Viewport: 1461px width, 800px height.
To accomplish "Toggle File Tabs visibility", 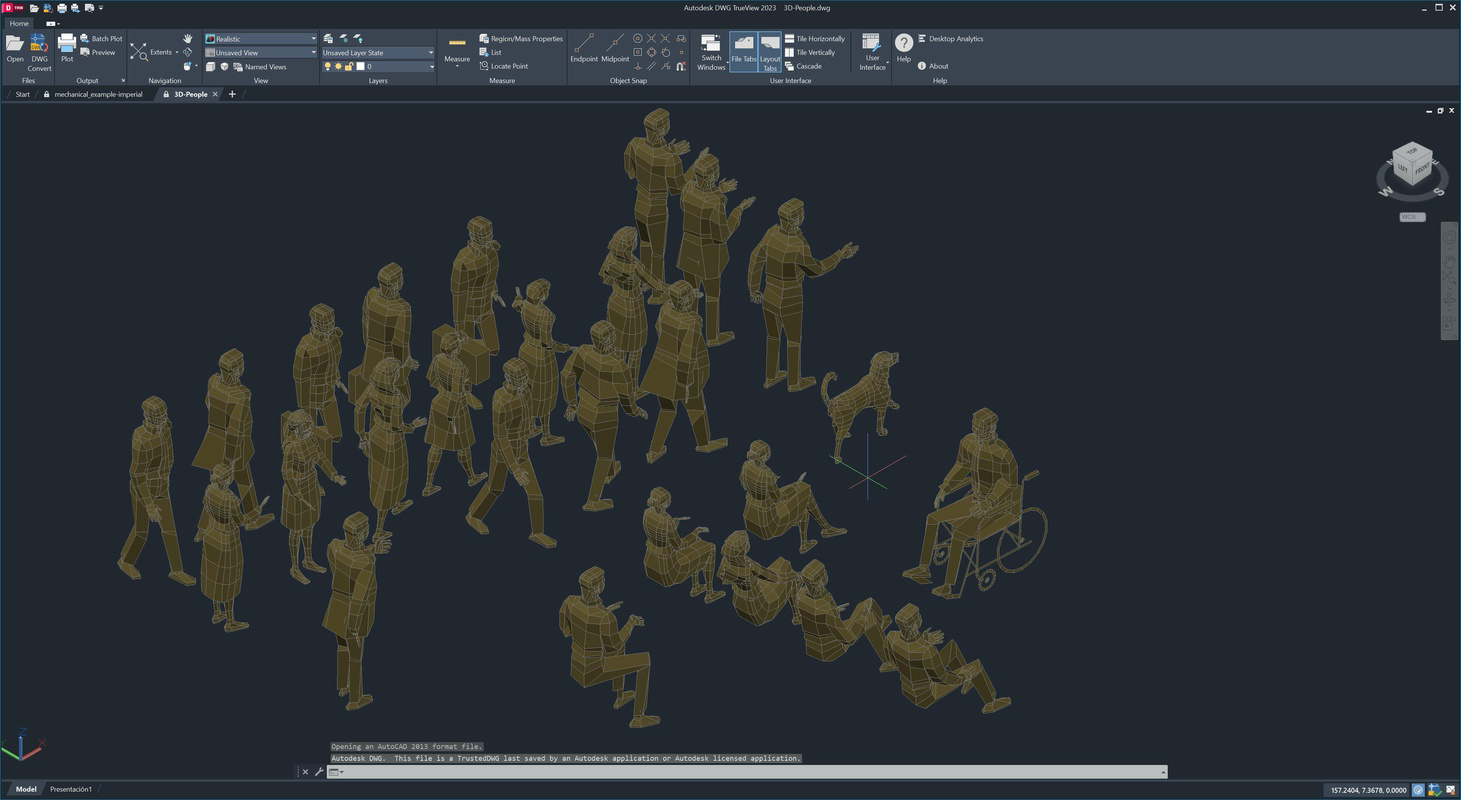I will tap(744, 48).
